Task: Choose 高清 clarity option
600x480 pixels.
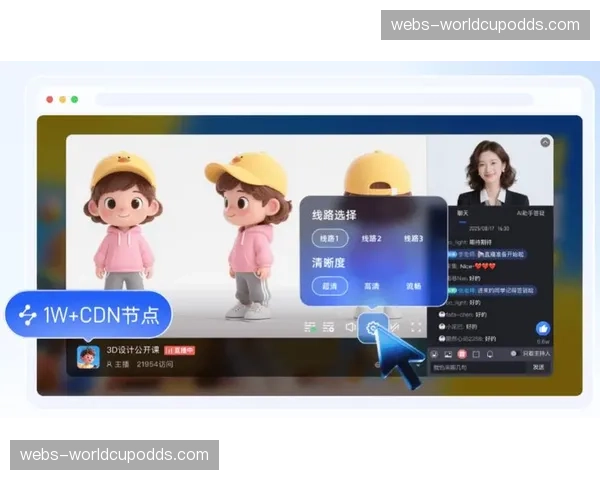Action: pyautogui.click(x=372, y=286)
